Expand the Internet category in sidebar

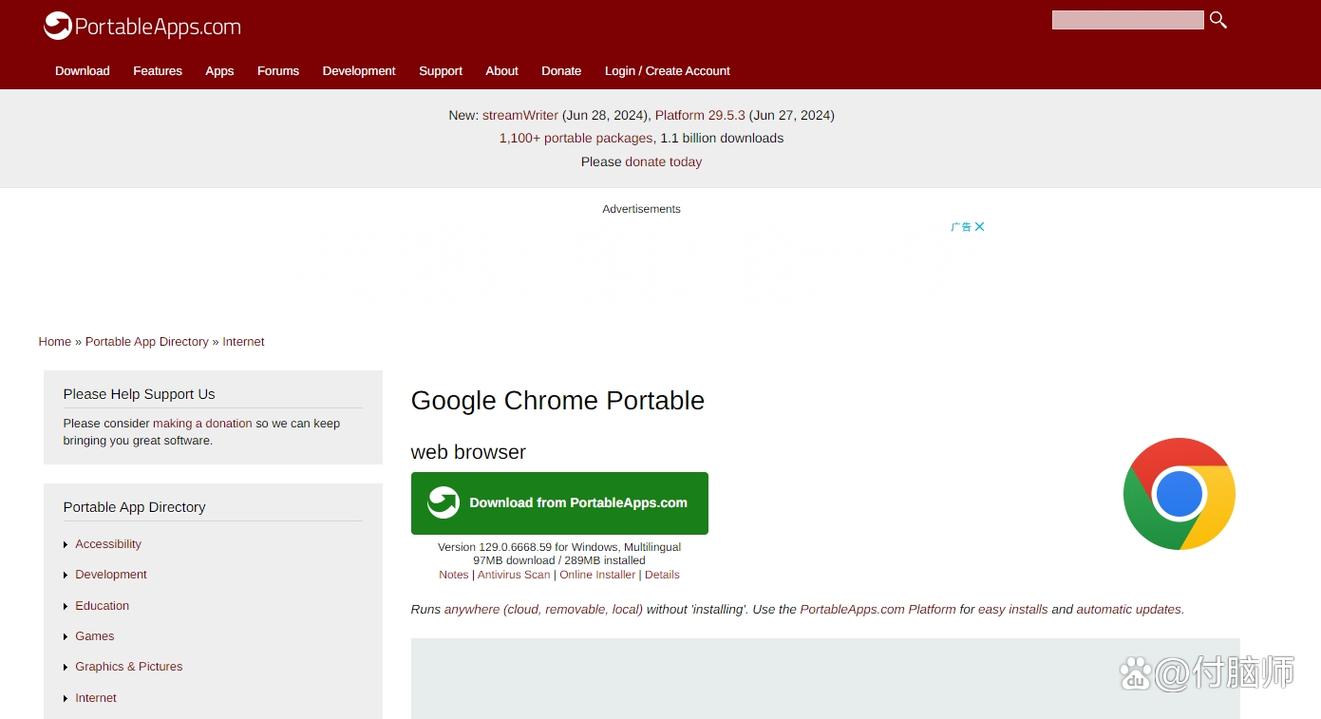(96, 698)
